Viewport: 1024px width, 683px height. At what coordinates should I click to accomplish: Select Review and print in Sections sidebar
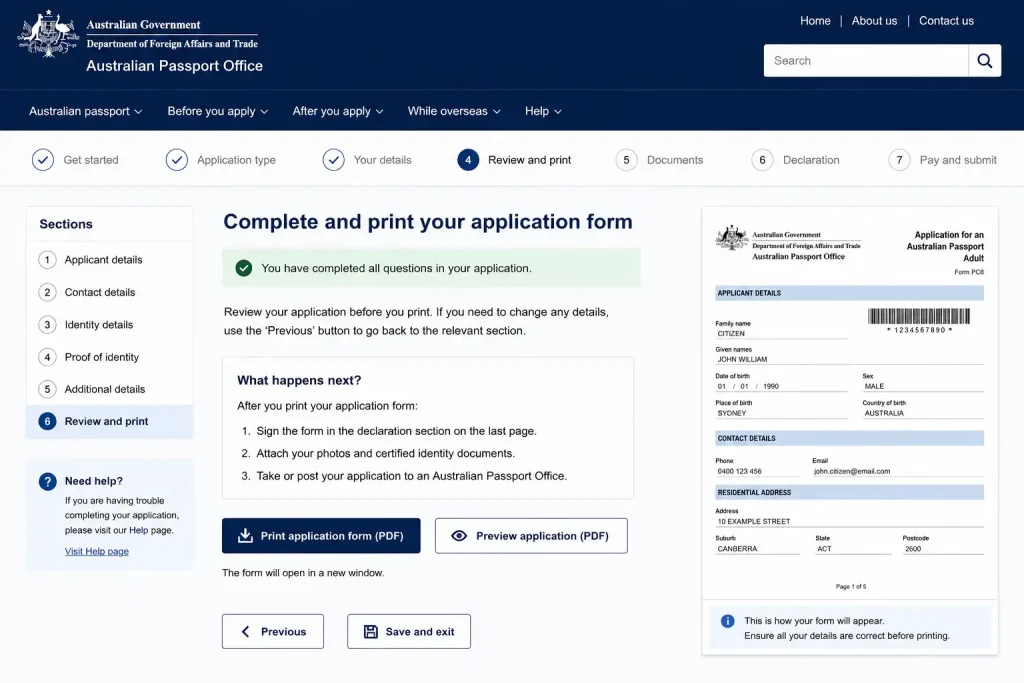pyautogui.click(x=110, y=422)
